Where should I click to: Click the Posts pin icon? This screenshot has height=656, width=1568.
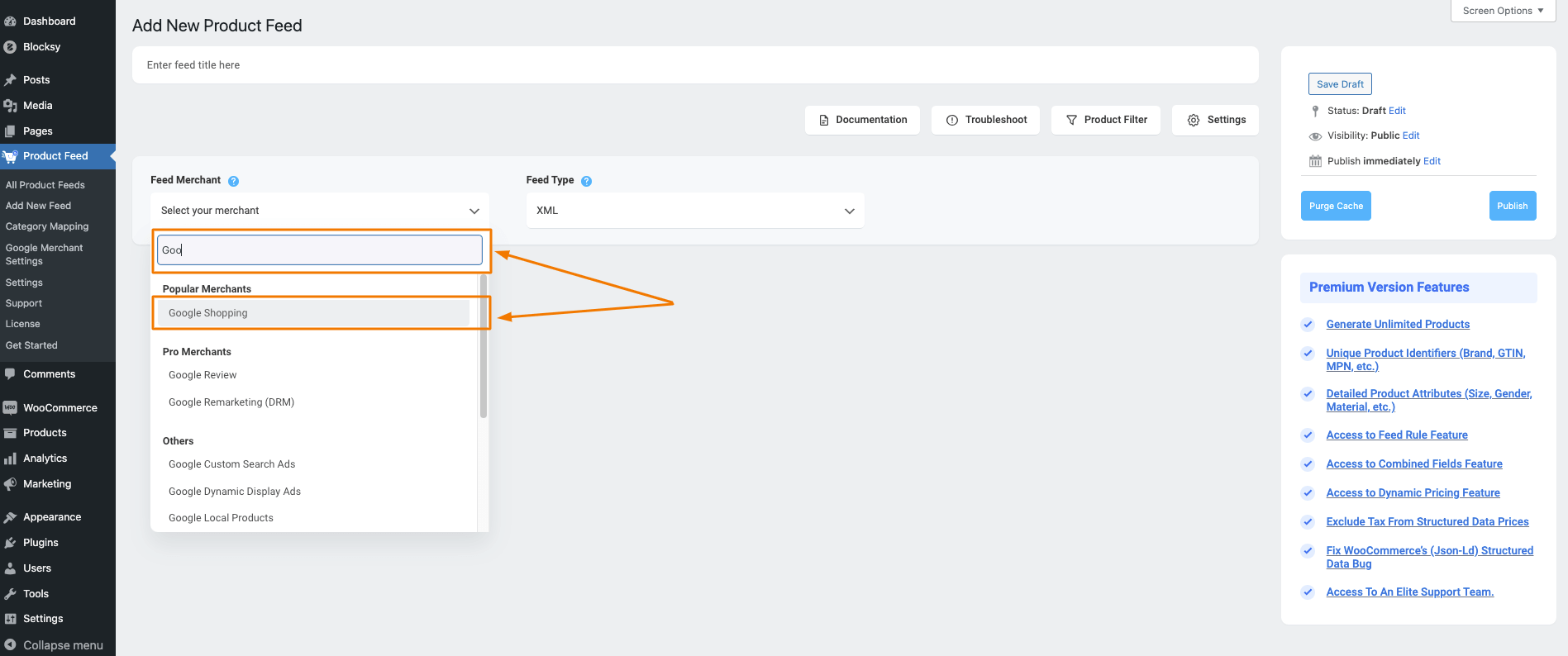coord(10,80)
